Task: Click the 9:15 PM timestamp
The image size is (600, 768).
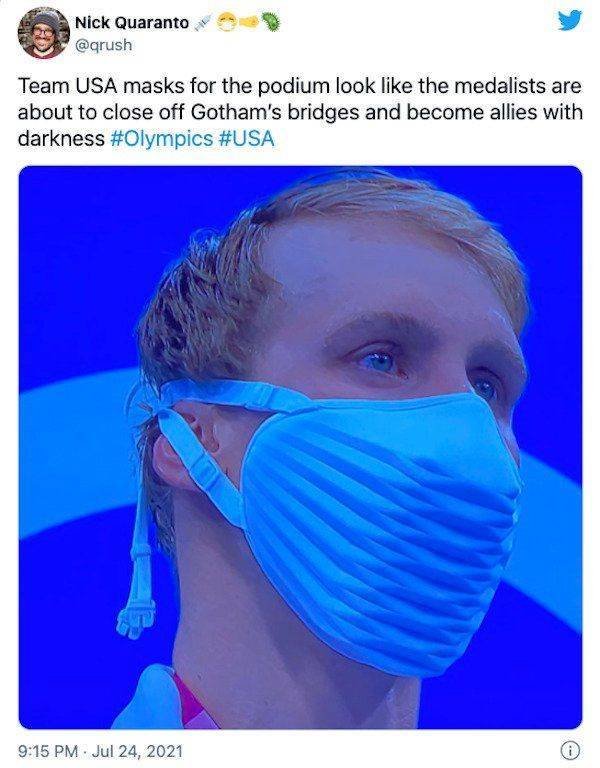Action: [48, 751]
